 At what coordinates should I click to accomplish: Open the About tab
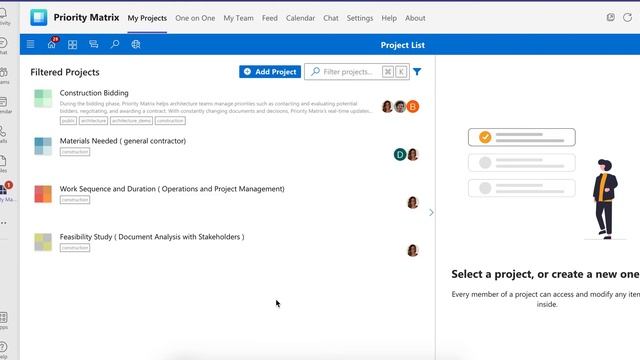[x=415, y=18]
